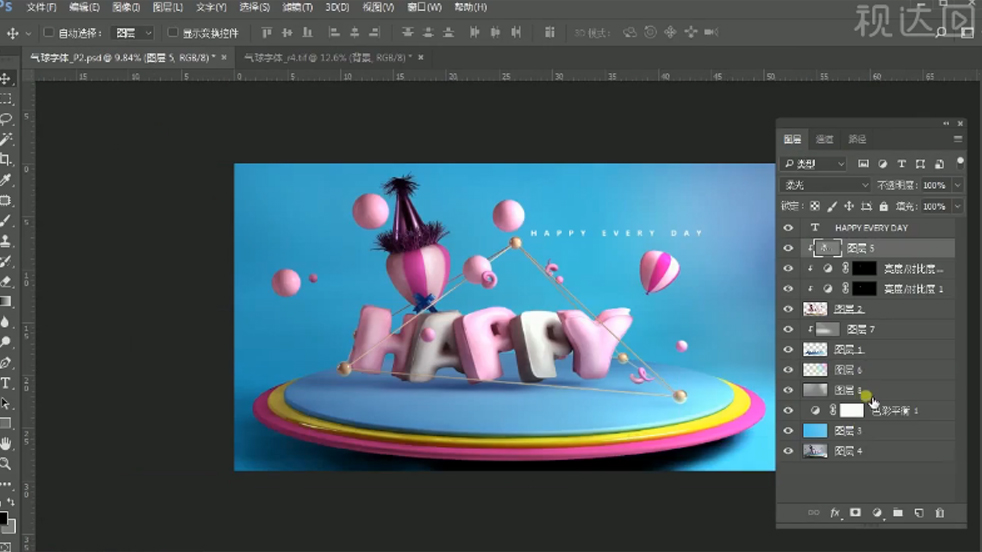Hide layer 图层 6

click(x=788, y=370)
